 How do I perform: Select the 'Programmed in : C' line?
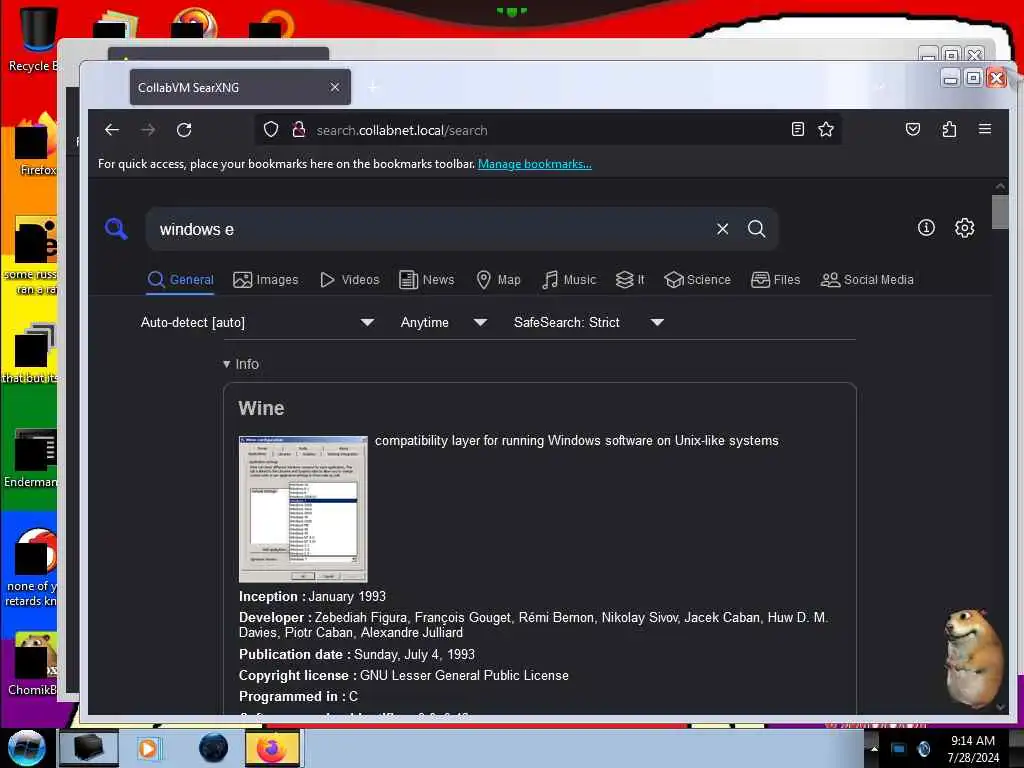(298, 696)
